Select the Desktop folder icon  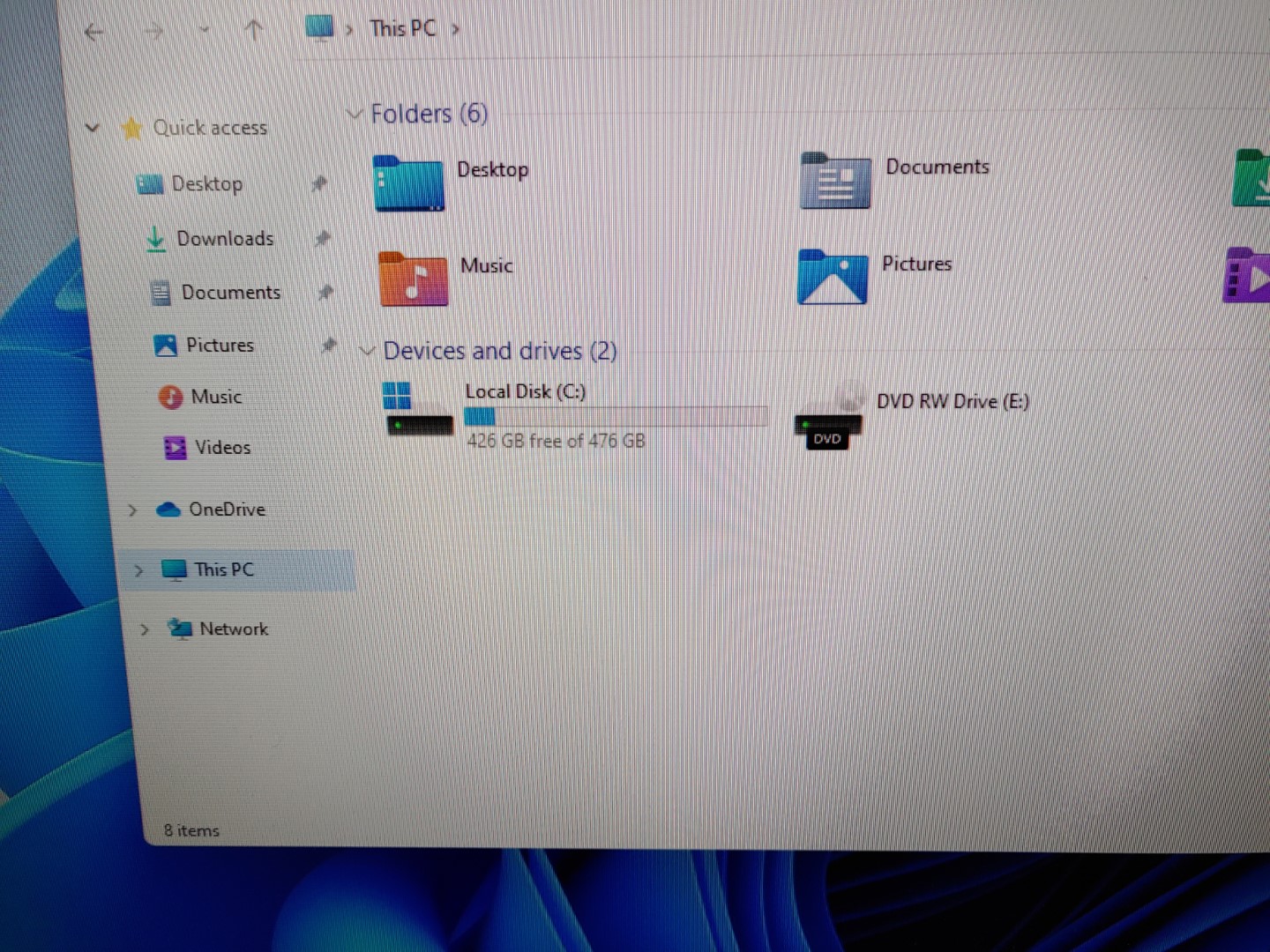click(x=407, y=182)
